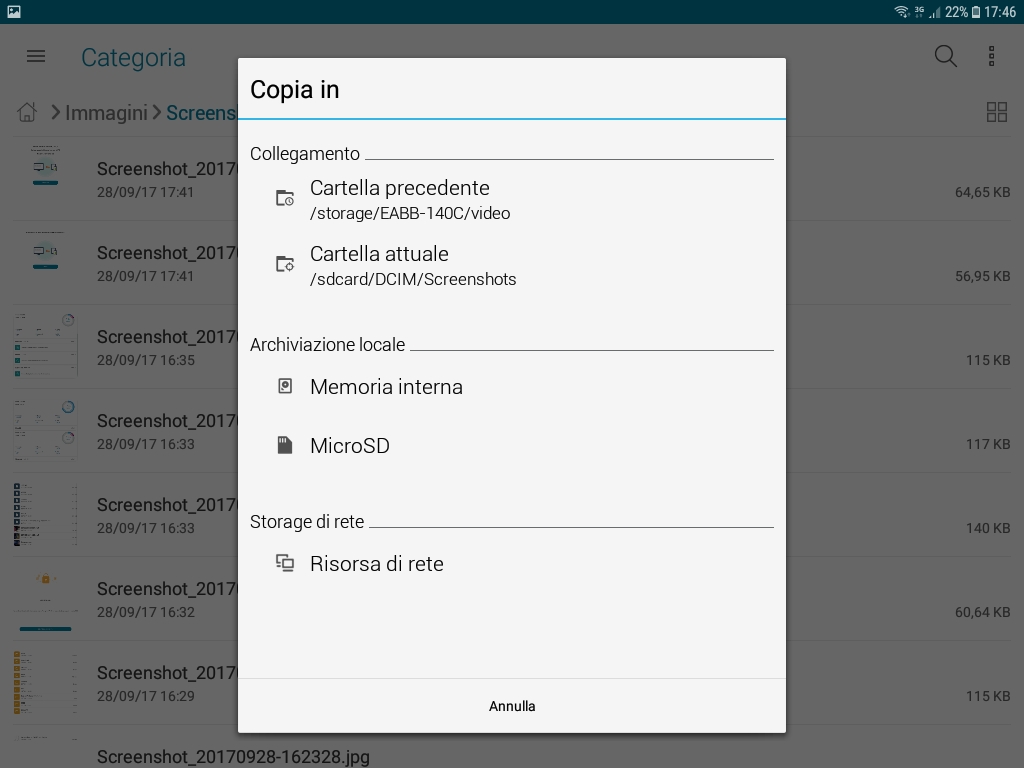
Task: Select the Screenshot_20170928-162328.jpg file
Action: [233, 757]
